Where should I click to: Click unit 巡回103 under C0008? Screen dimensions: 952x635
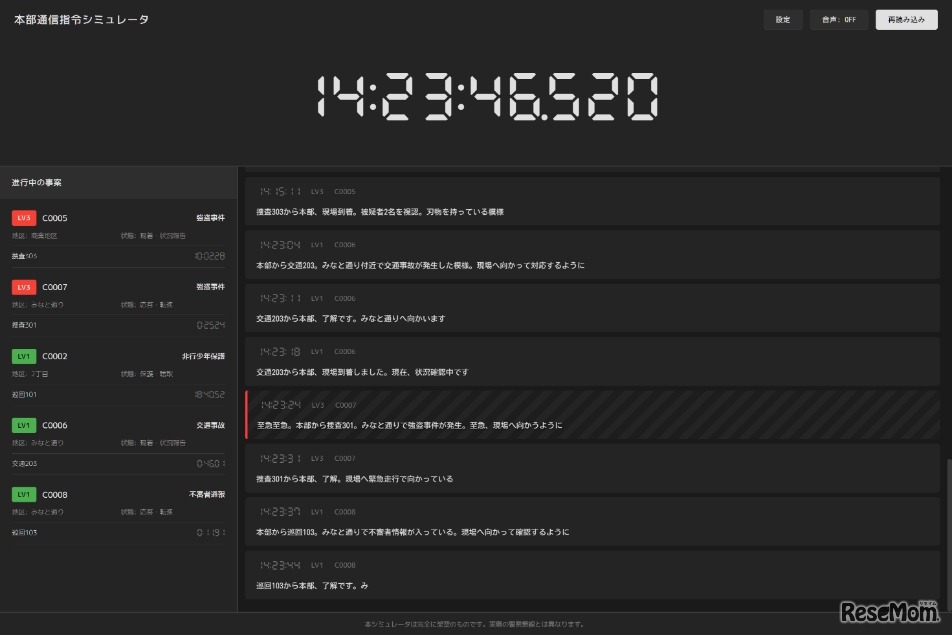pyautogui.click(x=24, y=532)
